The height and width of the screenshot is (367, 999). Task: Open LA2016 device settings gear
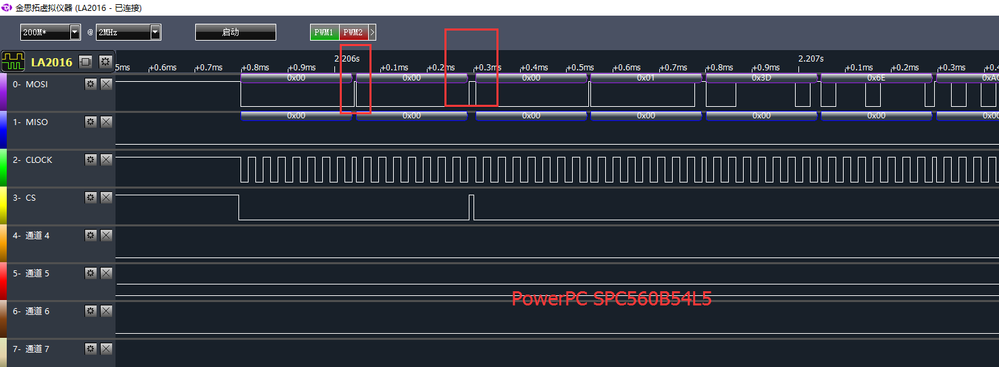click(105, 62)
